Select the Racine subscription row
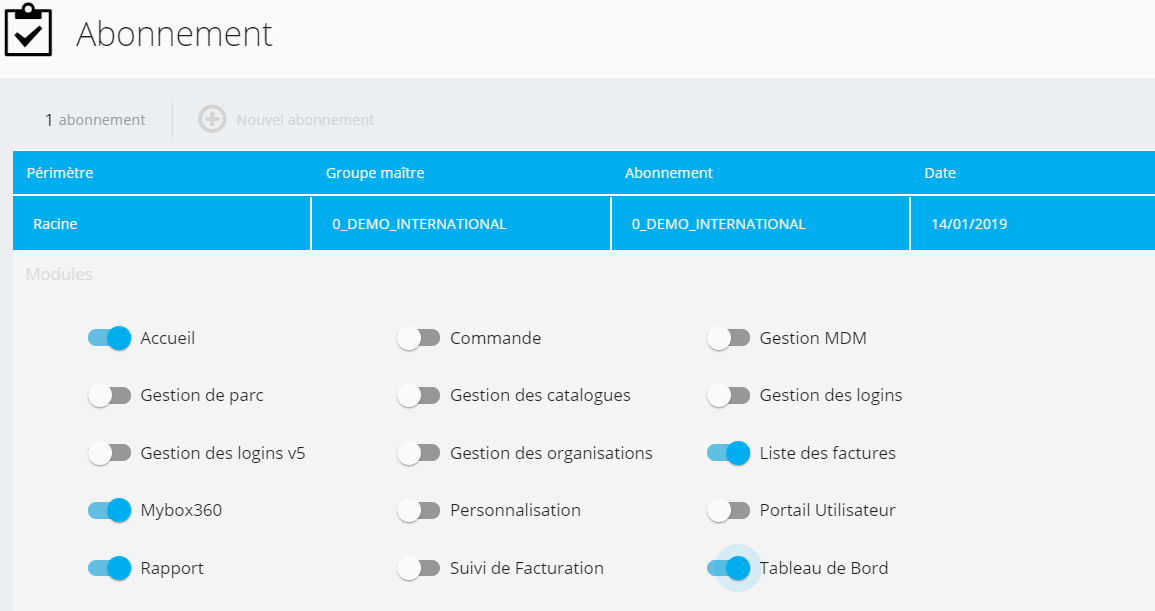This screenshot has height=611, width=1155. tap(160, 224)
